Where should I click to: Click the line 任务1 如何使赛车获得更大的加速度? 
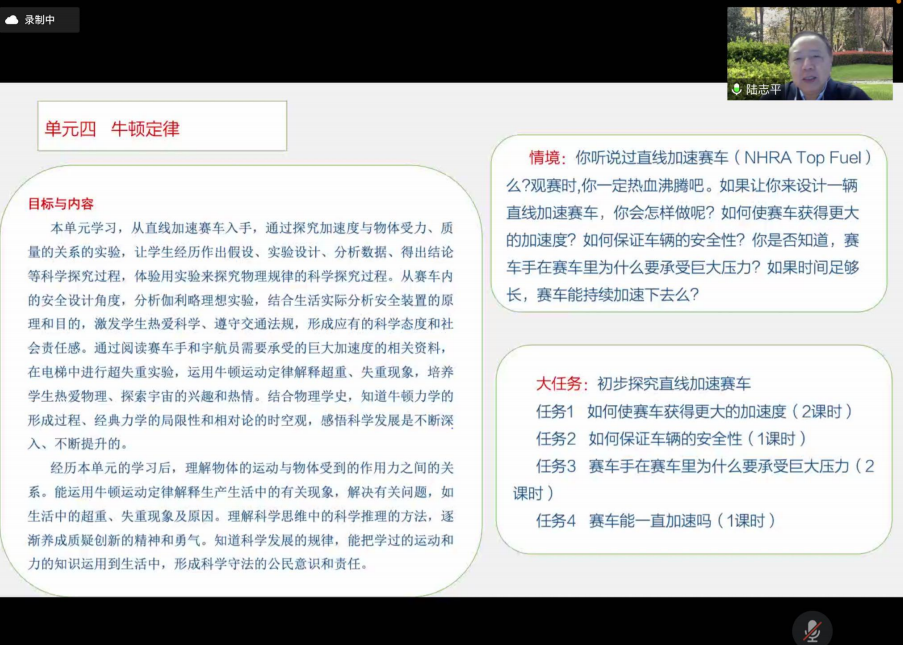tap(694, 411)
